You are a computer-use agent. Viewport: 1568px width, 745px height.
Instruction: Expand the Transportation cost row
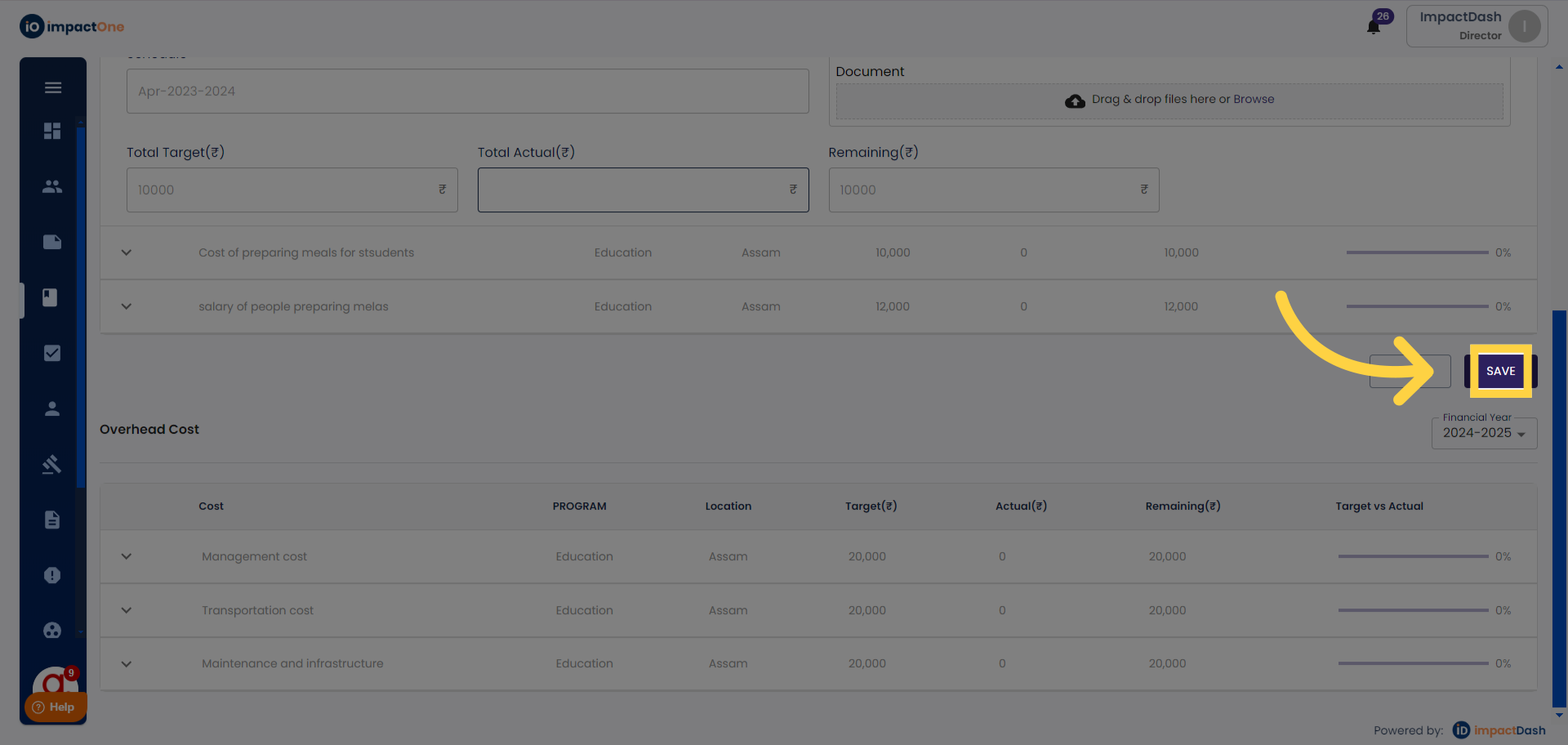127,610
